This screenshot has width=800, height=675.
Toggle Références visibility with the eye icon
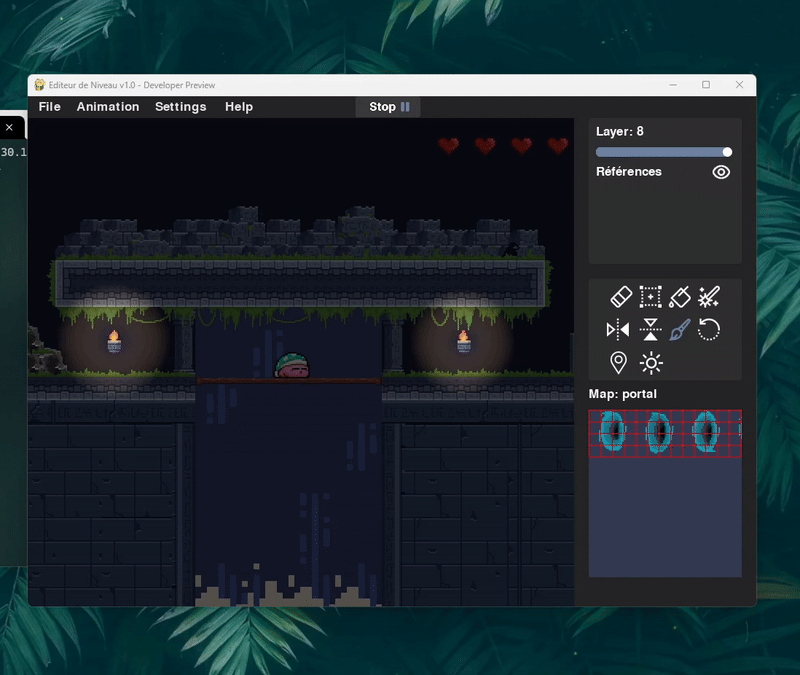click(x=721, y=172)
